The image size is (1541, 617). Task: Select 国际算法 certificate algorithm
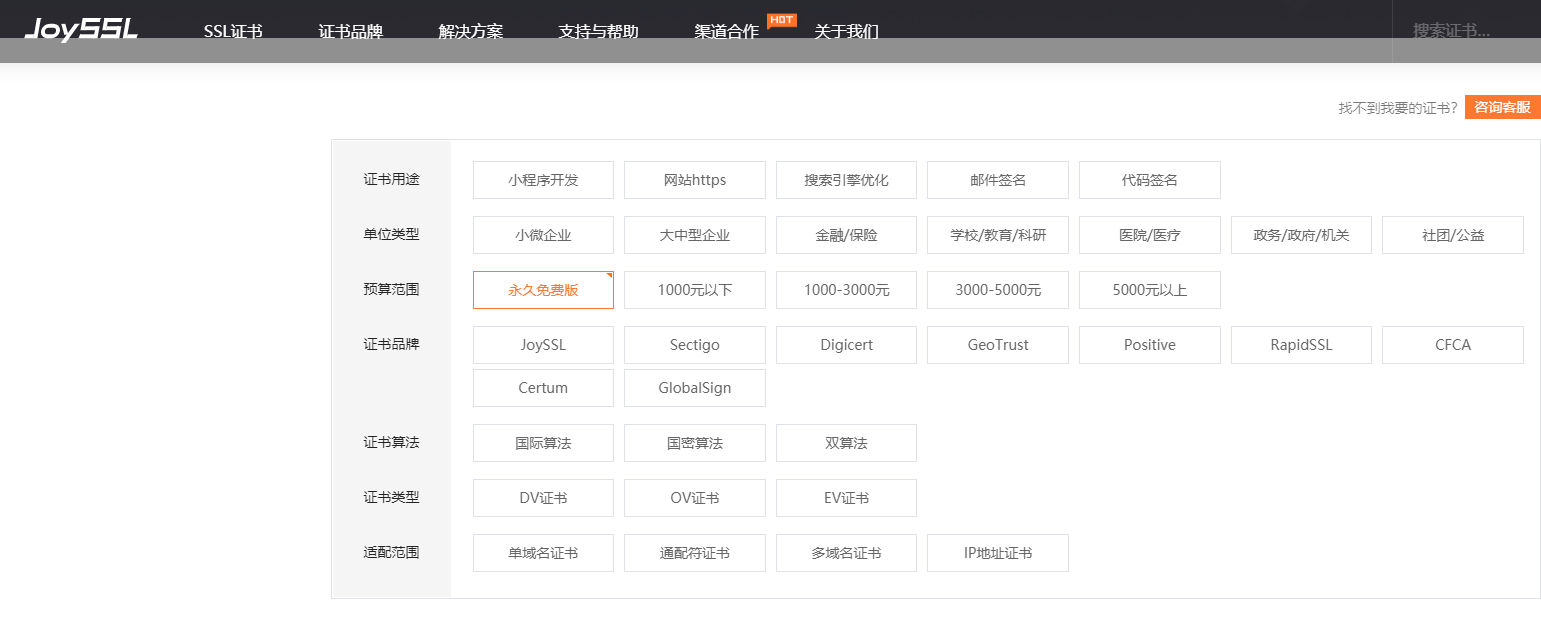543,443
